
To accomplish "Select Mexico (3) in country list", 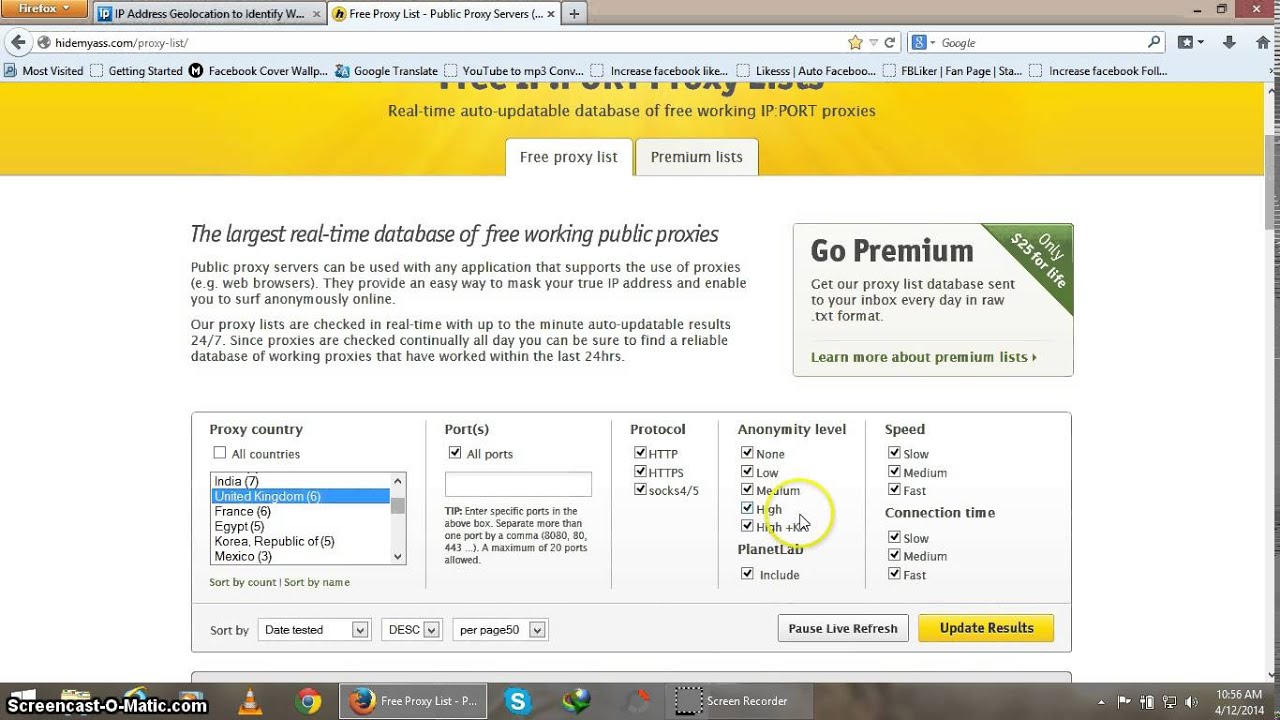I will (x=300, y=556).
